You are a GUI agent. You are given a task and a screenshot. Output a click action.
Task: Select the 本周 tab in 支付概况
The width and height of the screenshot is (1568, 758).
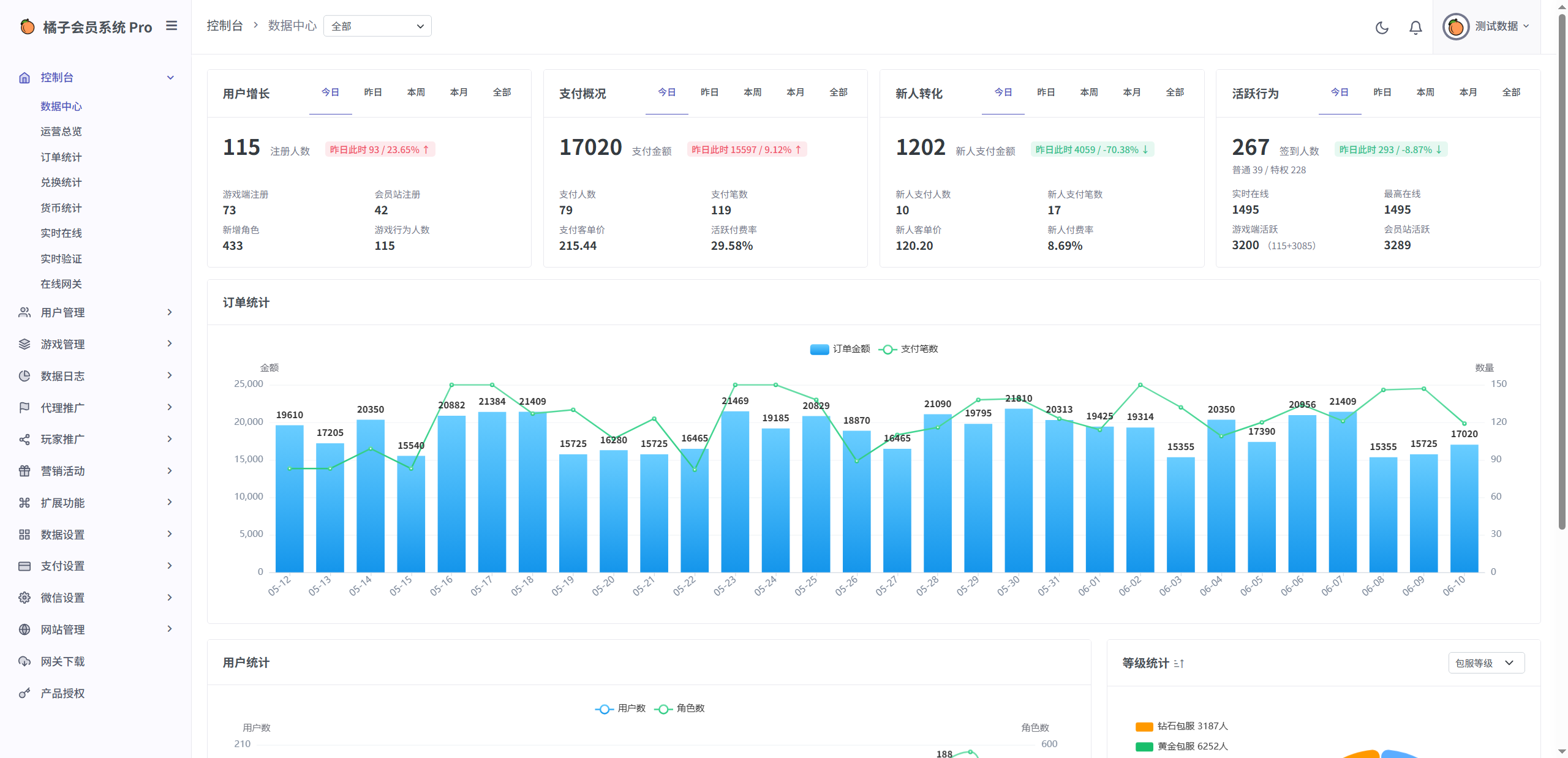tap(752, 92)
